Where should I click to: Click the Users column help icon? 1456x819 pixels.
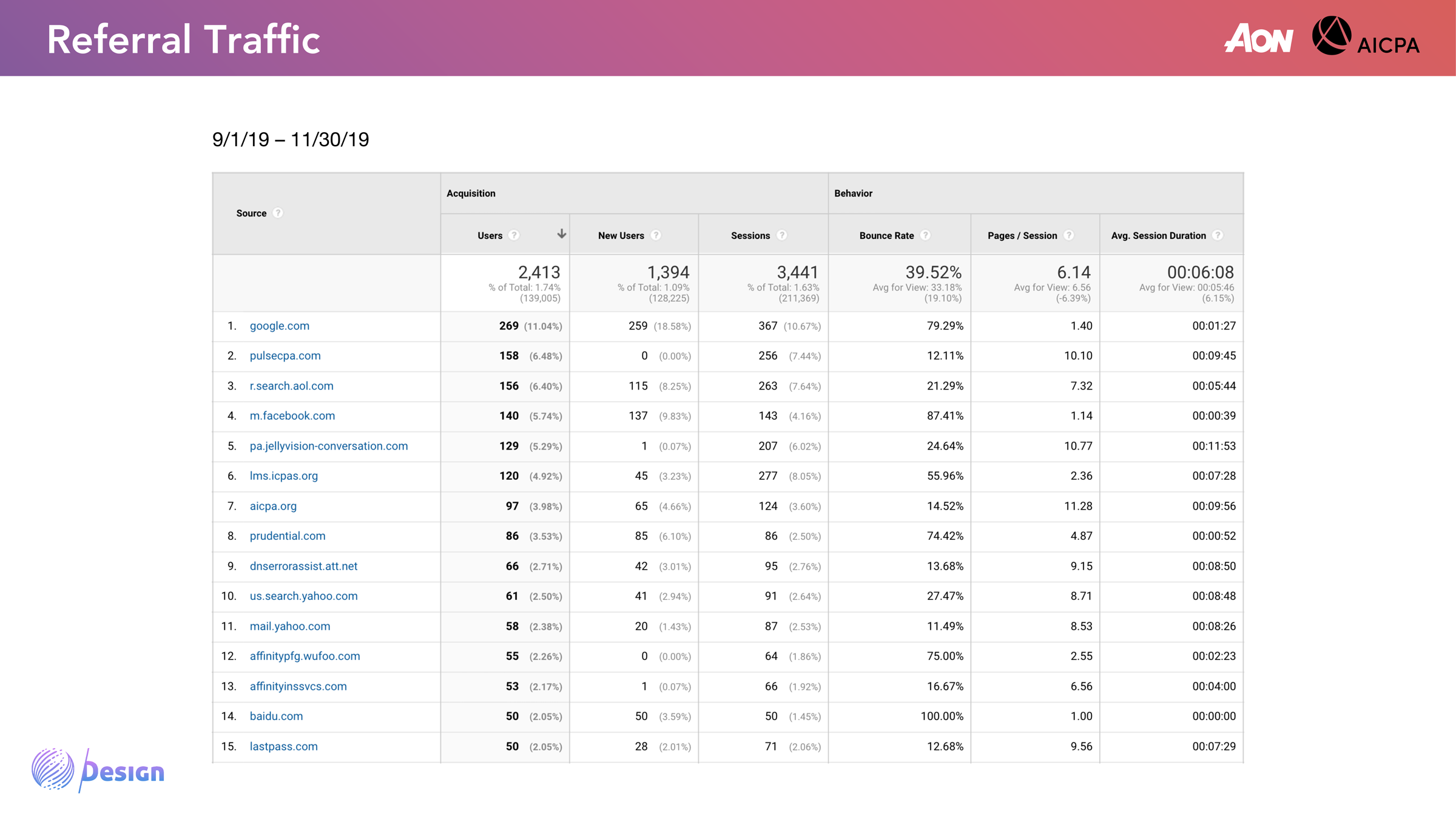pos(514,235)
